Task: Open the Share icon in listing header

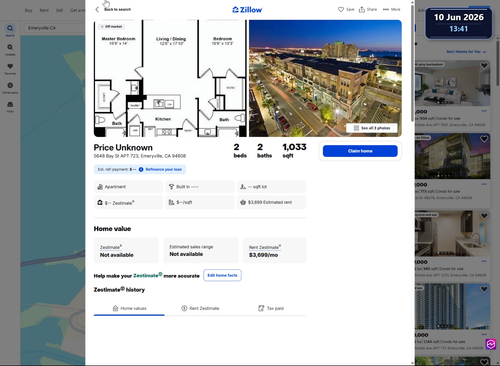Action: (362, 9)
